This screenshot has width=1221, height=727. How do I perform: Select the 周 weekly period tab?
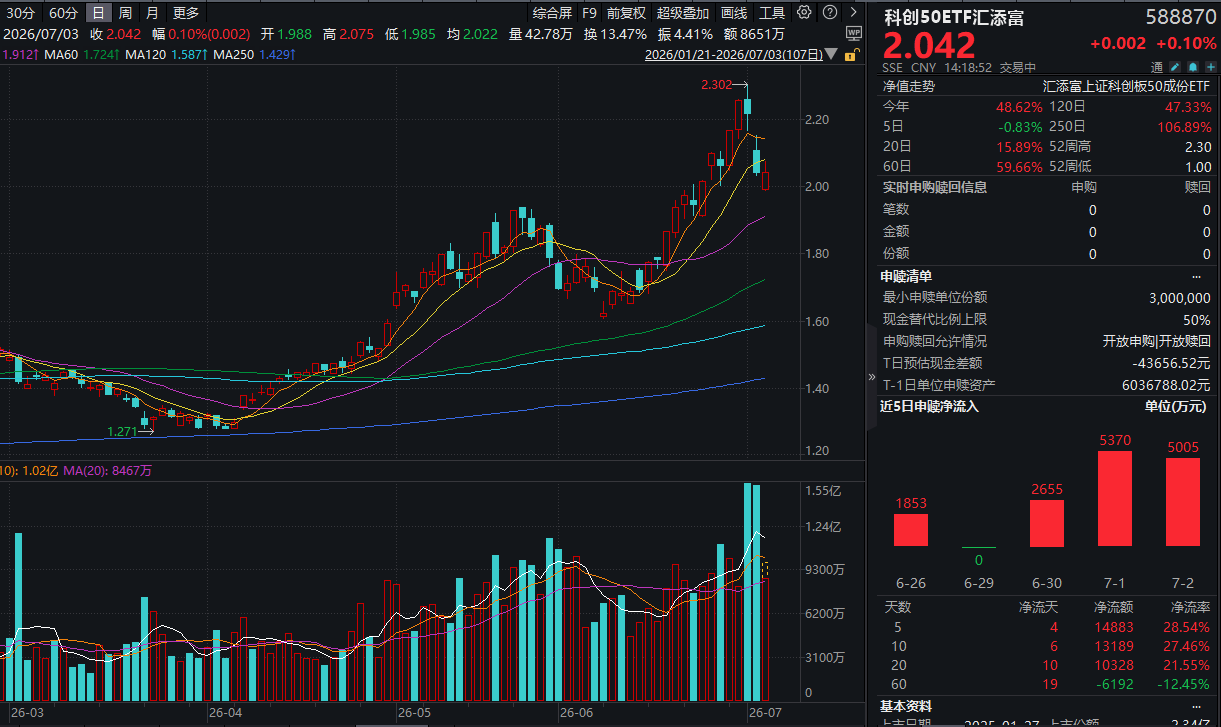125,13
